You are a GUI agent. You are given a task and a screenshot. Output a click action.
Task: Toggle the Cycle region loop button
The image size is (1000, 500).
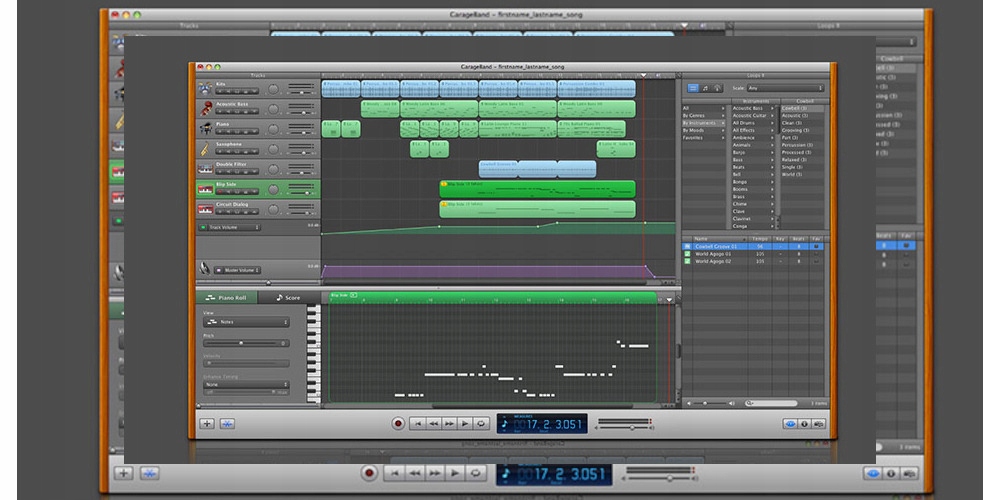pos(482,423)
